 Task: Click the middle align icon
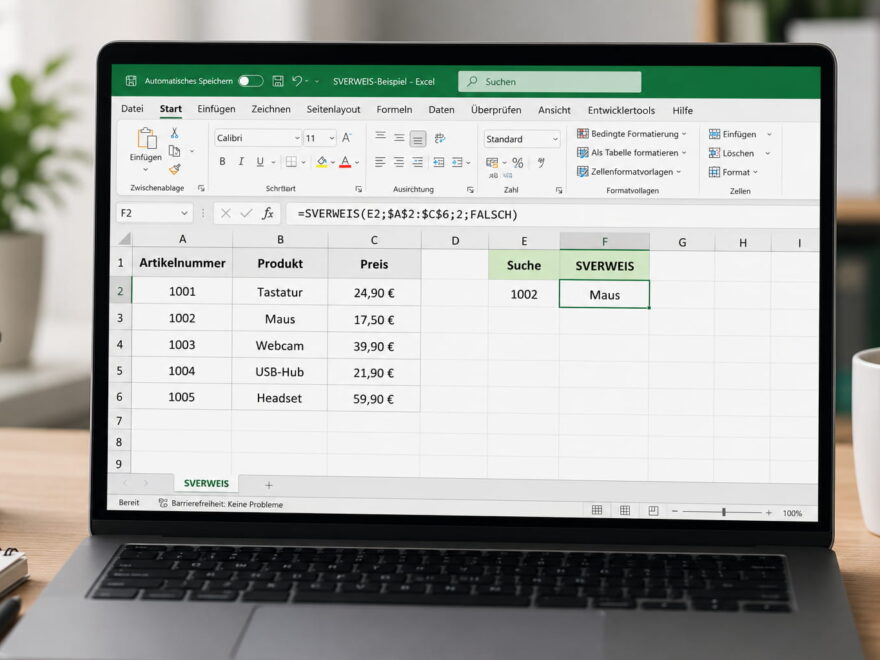(399, 138)
